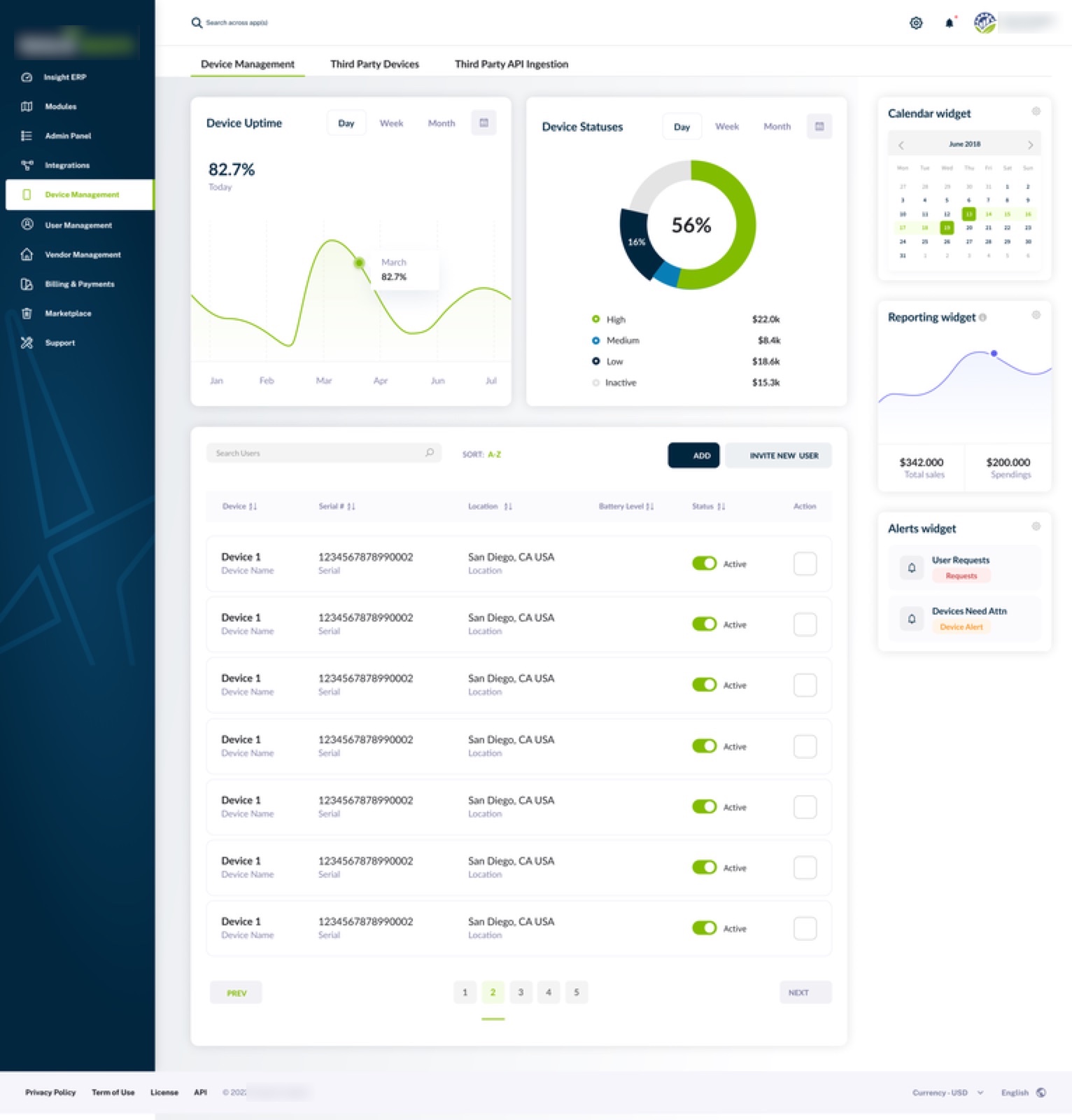
Task: Click the INVITE NEW USER button
Action: point(778,456)
